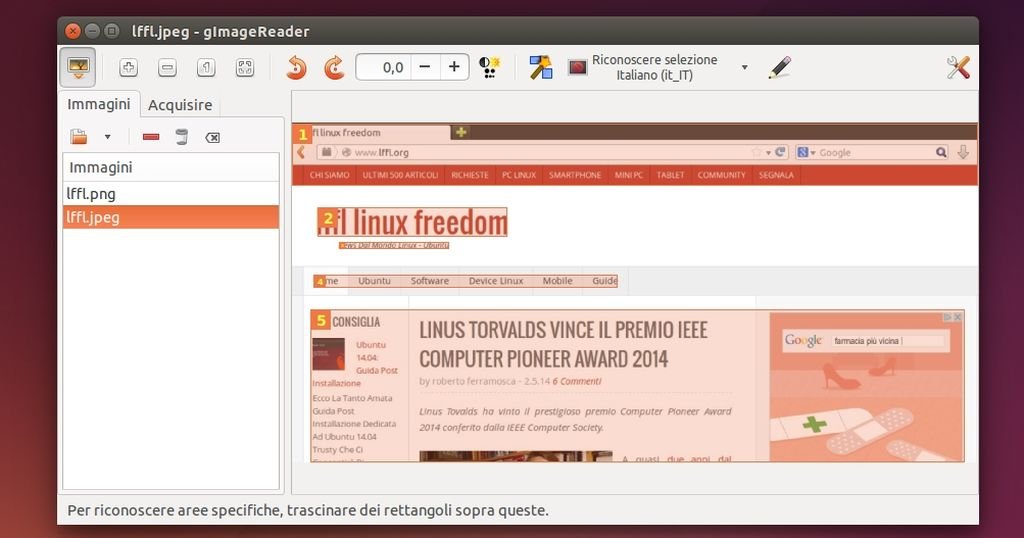The image size is (1024, 538).
Task: Open the recognition language dropdown arrow
Action: point(744,67)
